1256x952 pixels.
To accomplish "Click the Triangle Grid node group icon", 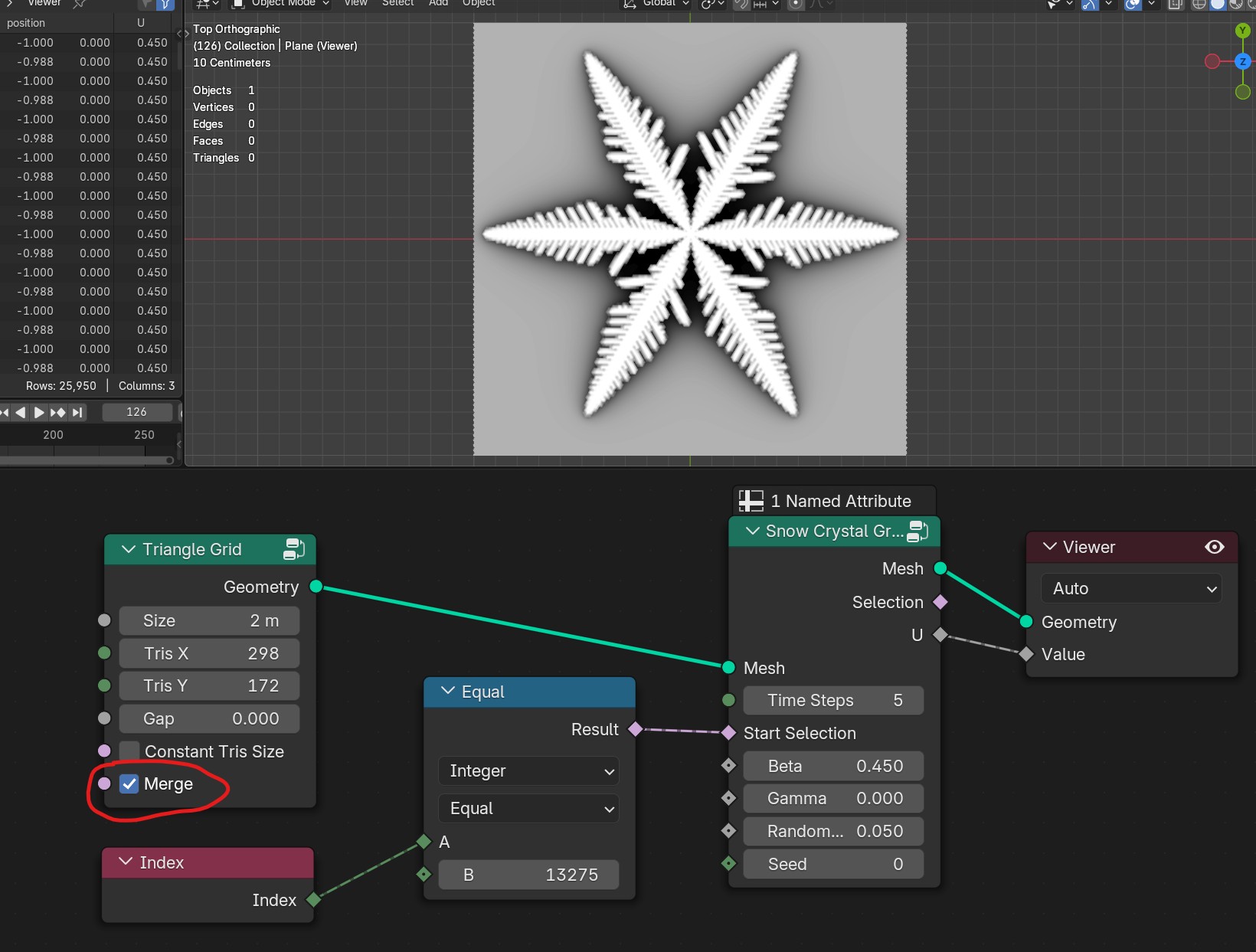I will pyautogui.click(x=294, y=549).
